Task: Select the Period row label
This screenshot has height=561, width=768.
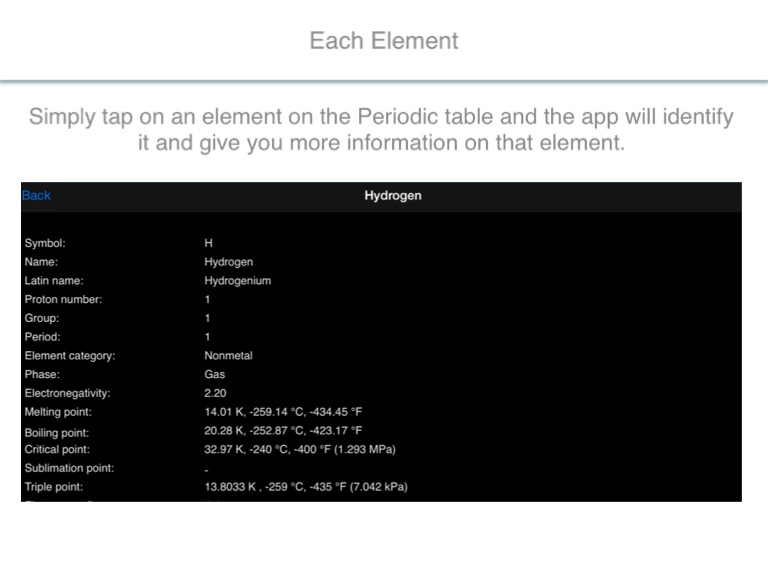Action: coord(43,337)
